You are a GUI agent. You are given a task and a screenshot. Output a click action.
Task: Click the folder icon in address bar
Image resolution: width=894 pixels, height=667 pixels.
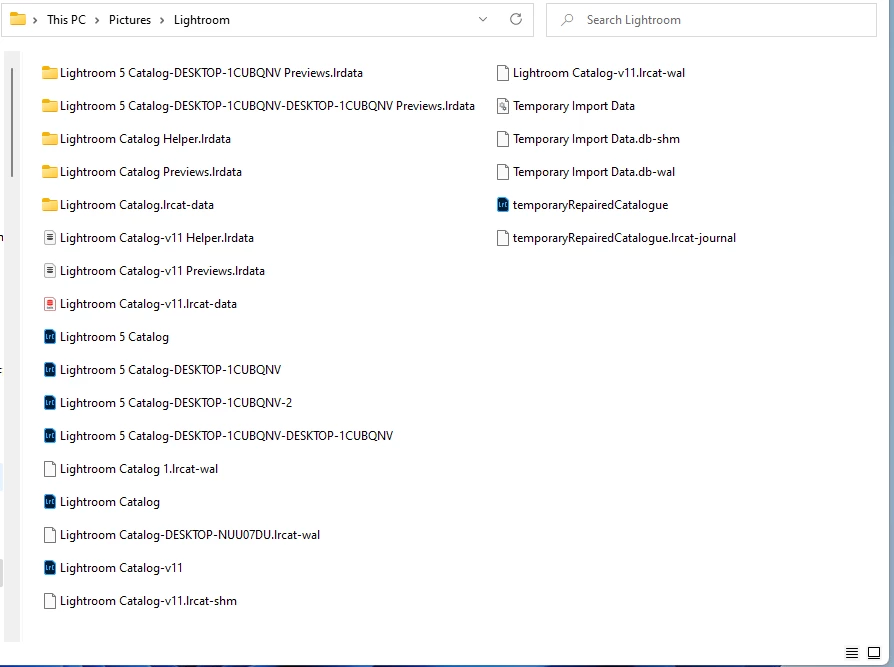(x=18, y=19)
